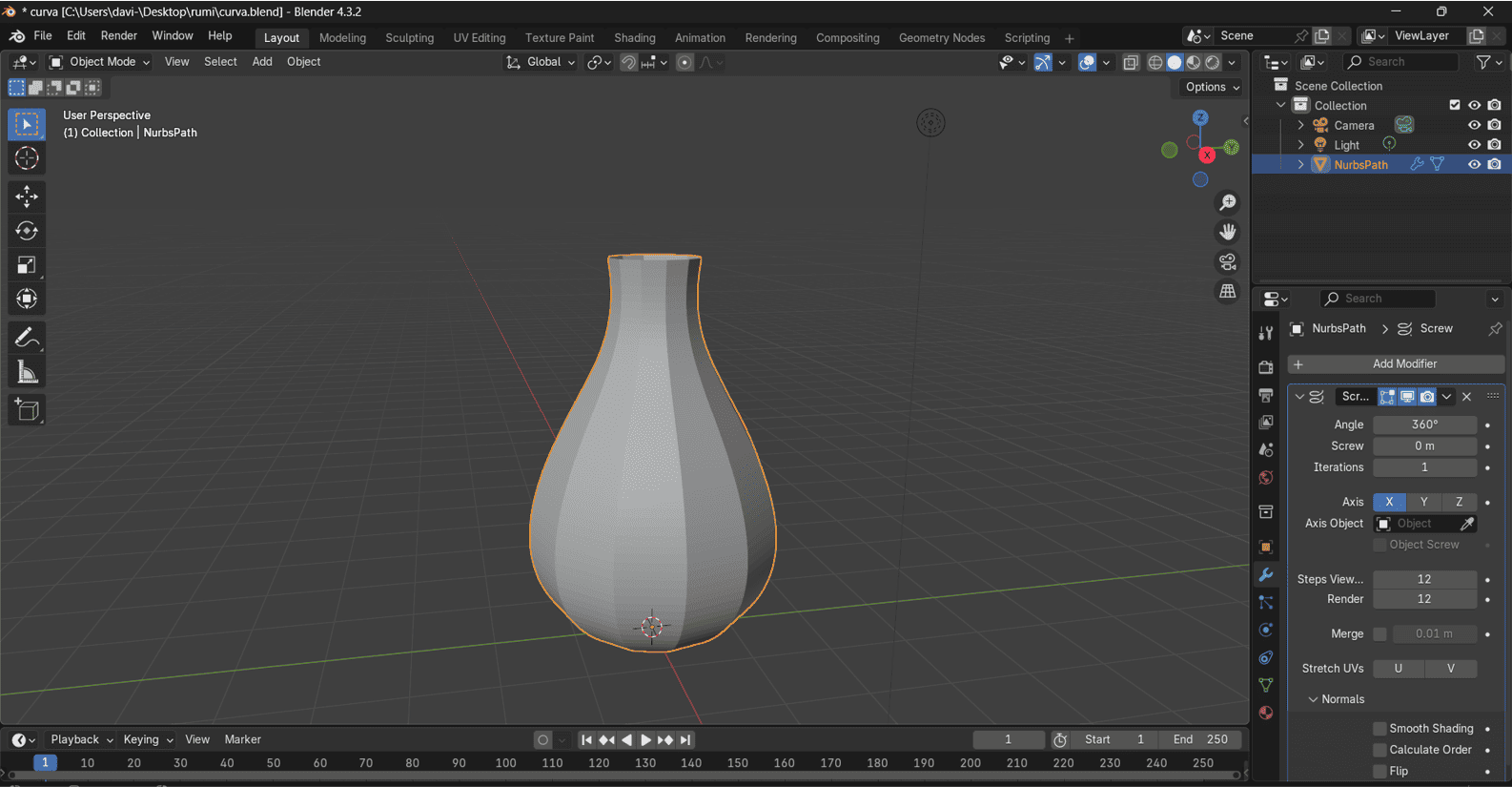
Task: Hide NurbsPath in the viewport
Action: pos(1474,165)
